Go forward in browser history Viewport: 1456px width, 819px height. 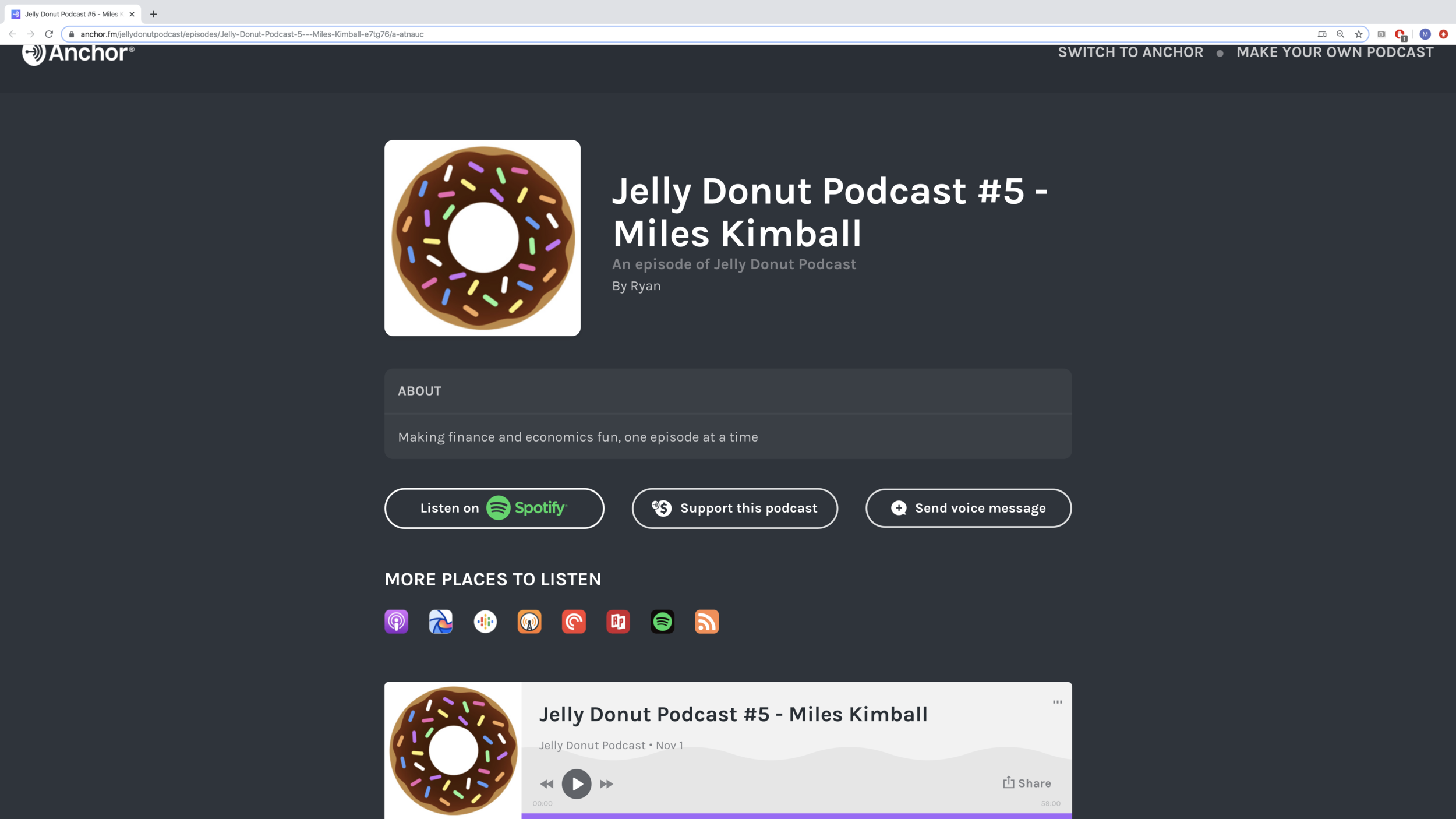[31, 34]
